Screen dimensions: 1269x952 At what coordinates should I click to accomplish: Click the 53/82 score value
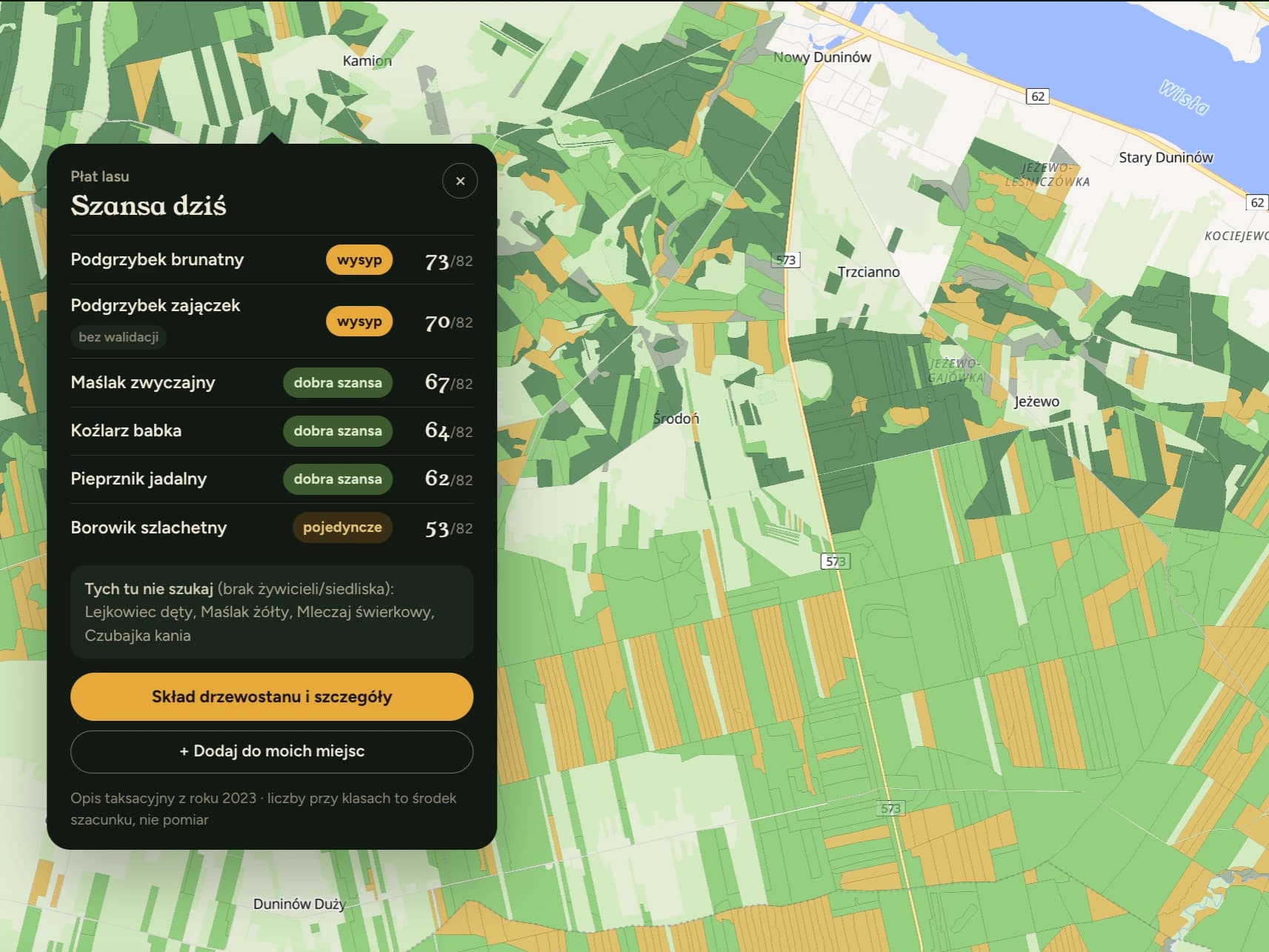449,528
